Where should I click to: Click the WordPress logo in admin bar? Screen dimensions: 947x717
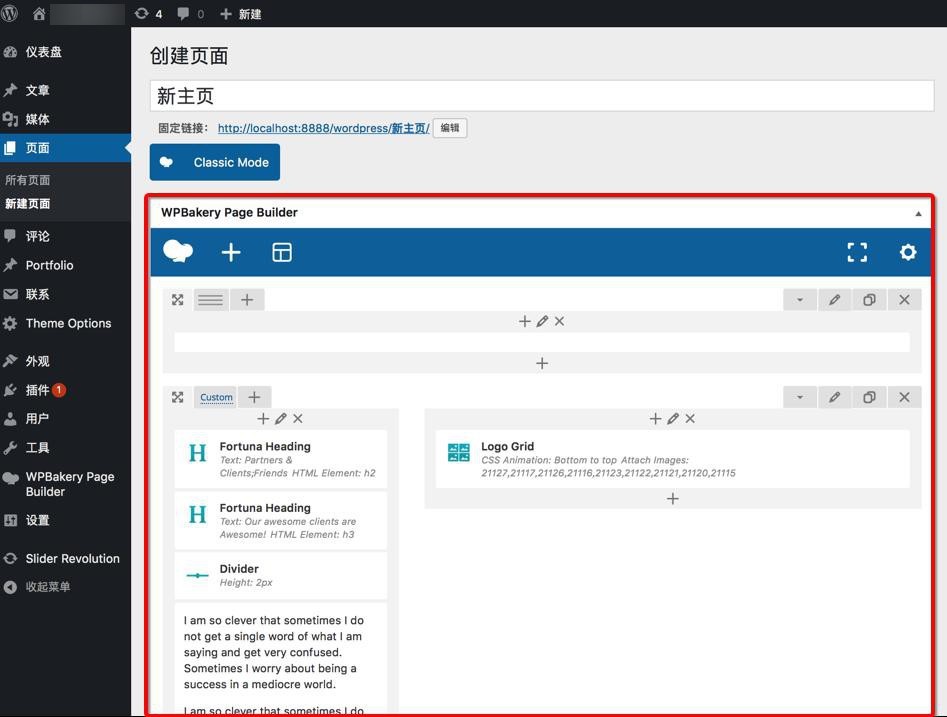coord(9,13)
